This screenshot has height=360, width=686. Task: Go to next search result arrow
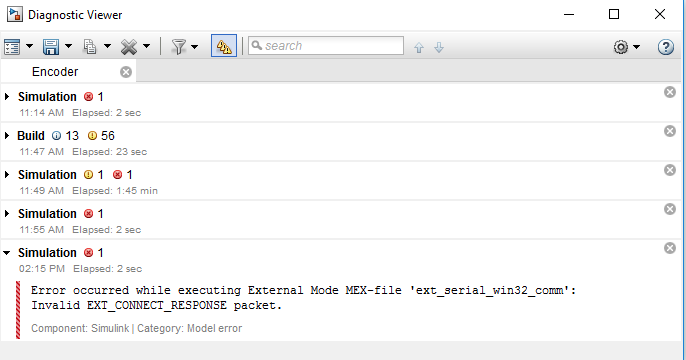tap(439, 47)
